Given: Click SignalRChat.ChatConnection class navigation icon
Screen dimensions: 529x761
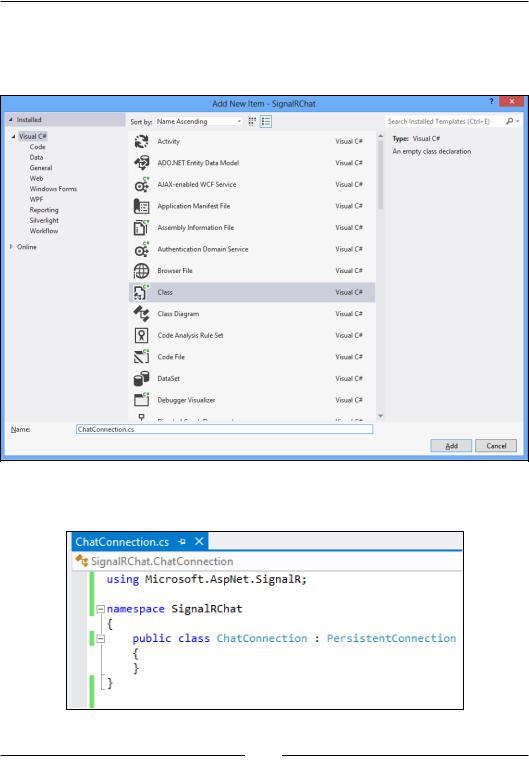Looking at the screenshot, I should coord(81,561).
